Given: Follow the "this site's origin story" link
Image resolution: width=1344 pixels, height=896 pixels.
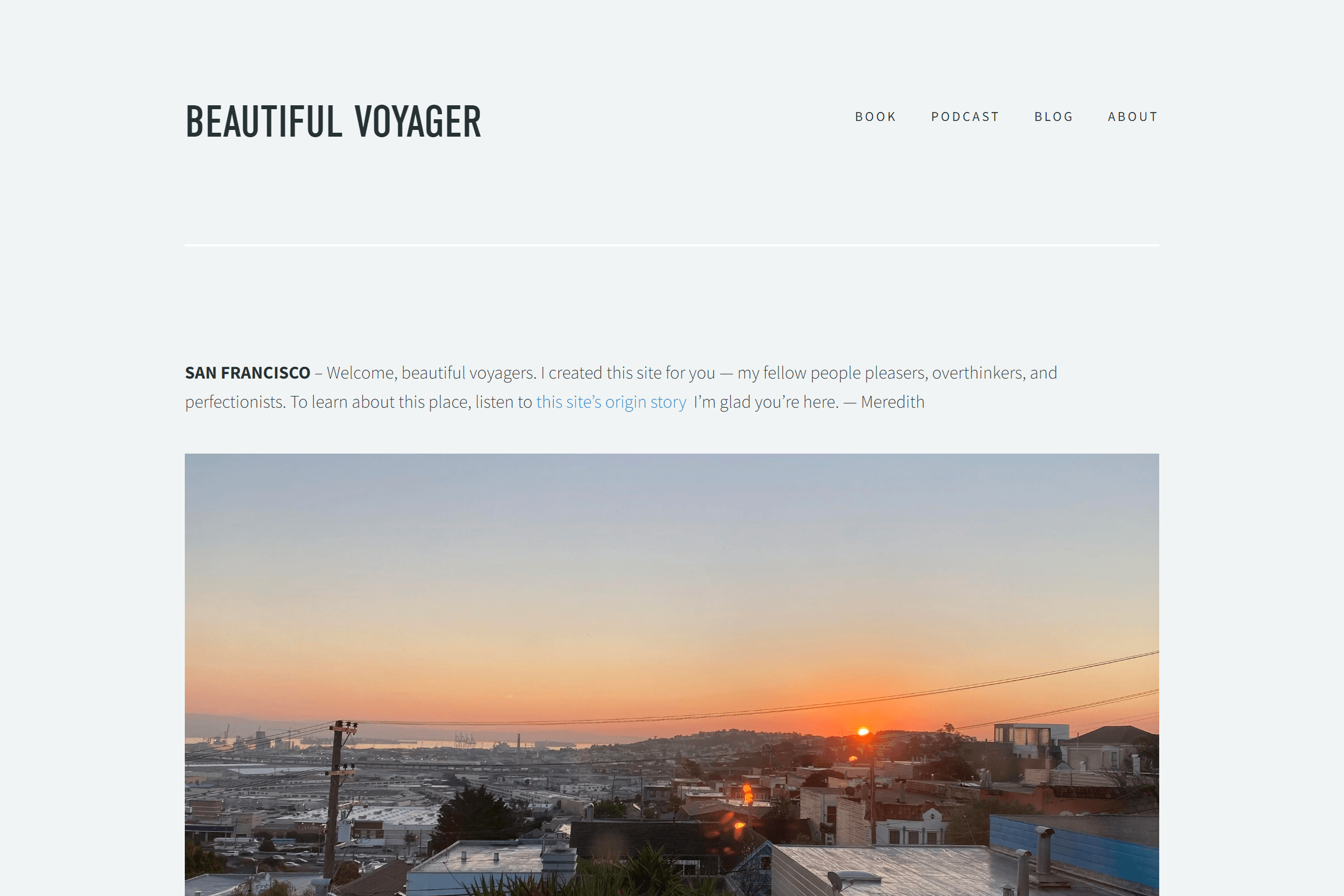Looking at the screenshot, I should tap(611, 402).
